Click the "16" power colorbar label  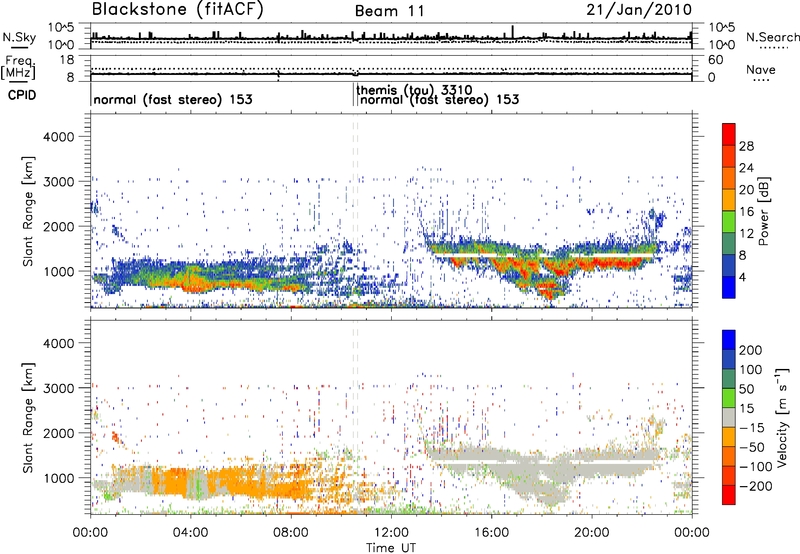pyautogui.click(x=746, y=212)
